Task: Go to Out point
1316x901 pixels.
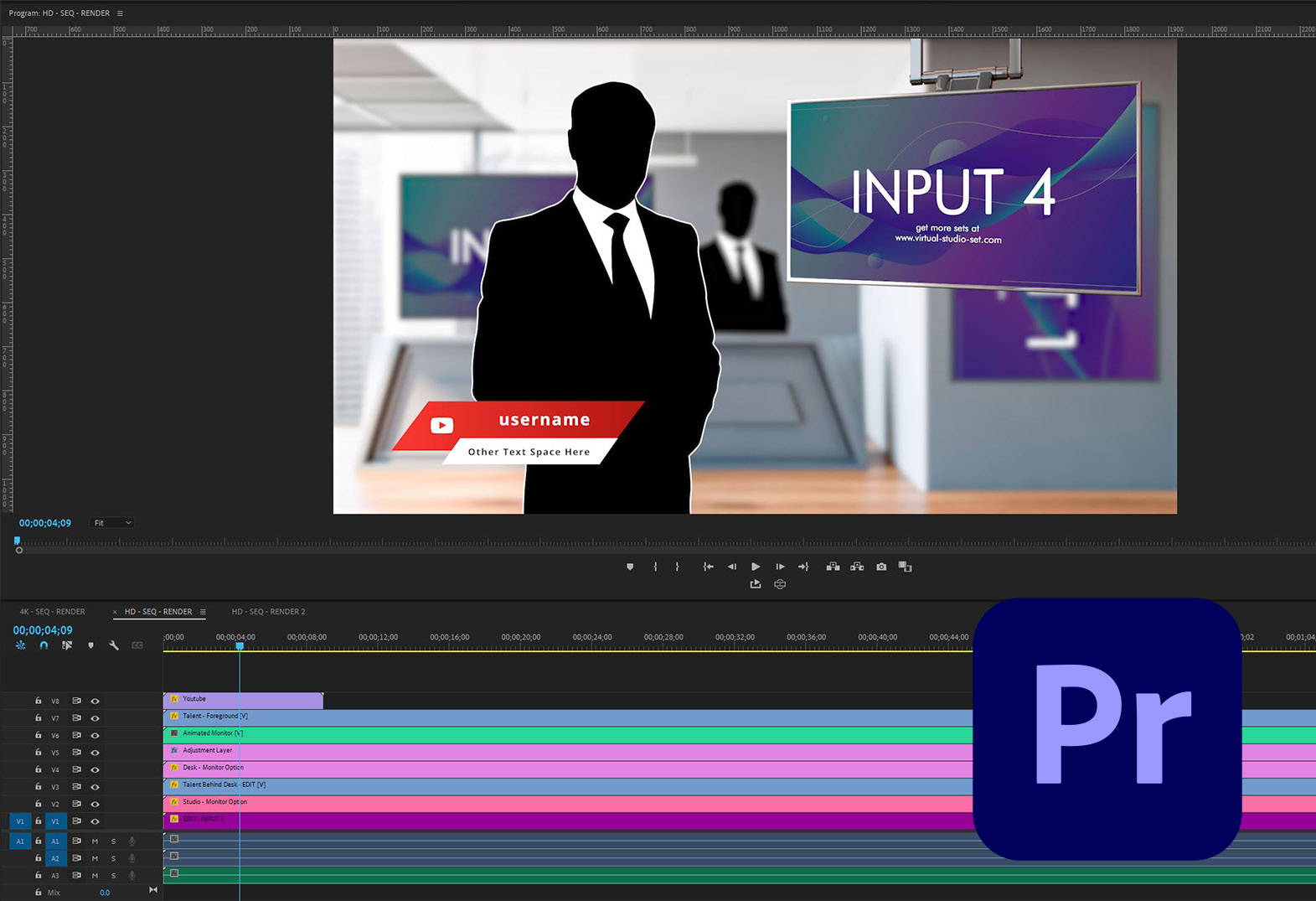Action: coord(803,567)
